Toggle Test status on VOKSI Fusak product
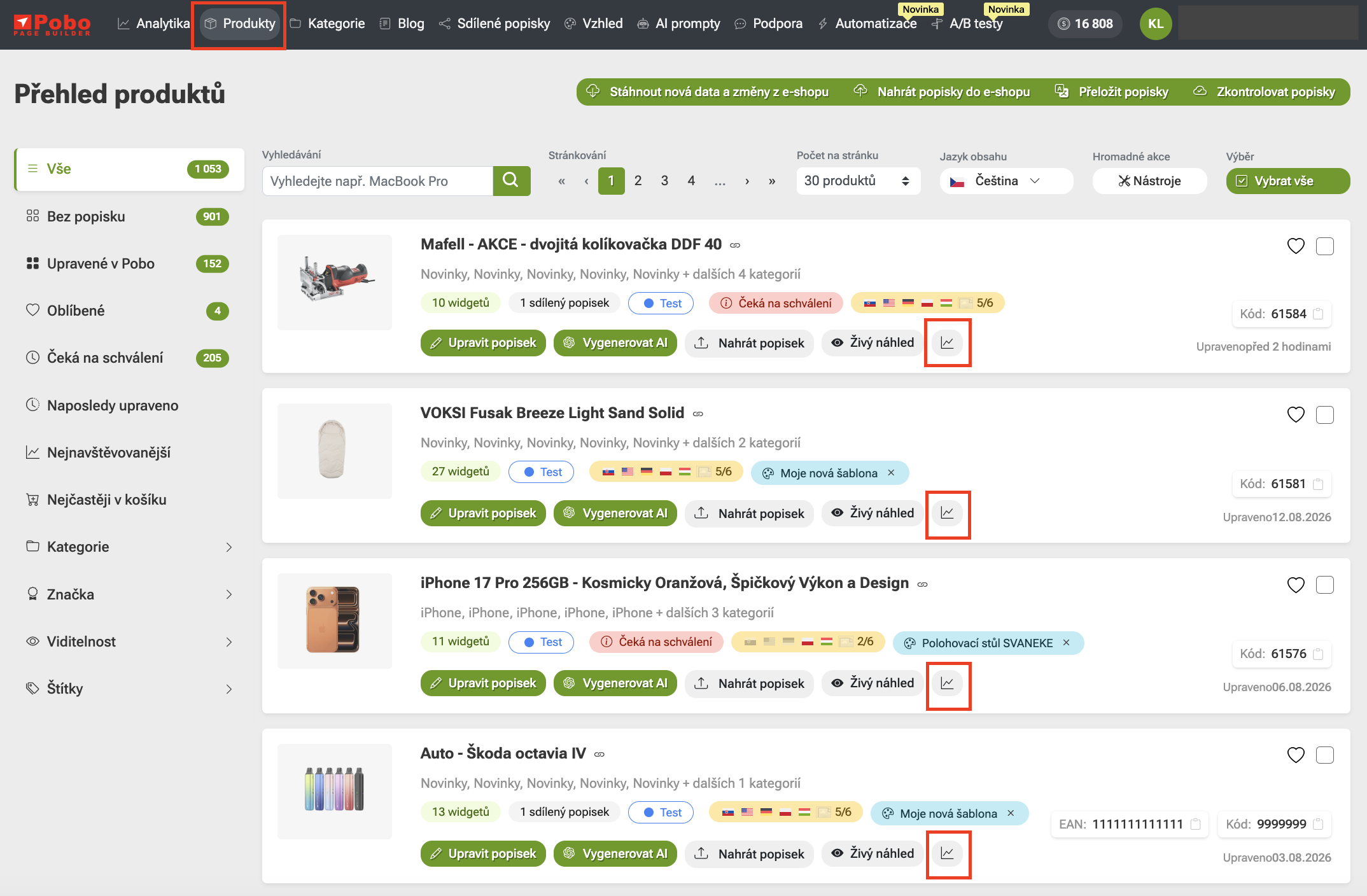Viewport: 1367px width, 896px height. [x=541, y=472]
